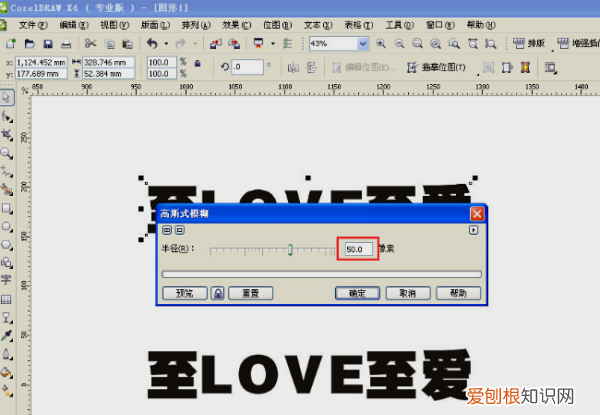Click the radius value field showing 50.0
Viewport: 600px width, 415px height.
(x=359, y=249)
